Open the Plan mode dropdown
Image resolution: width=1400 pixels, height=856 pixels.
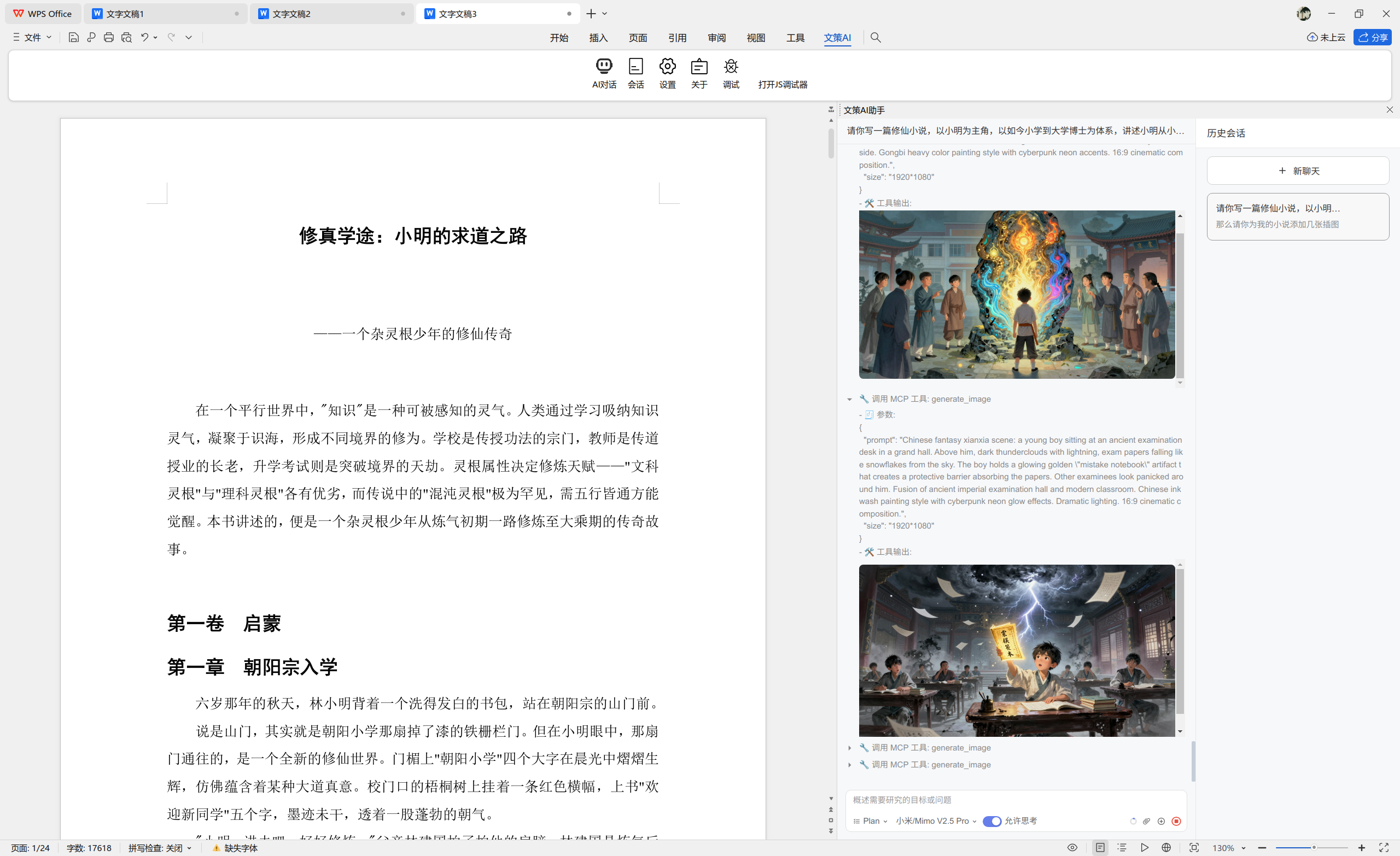[870, 821]
